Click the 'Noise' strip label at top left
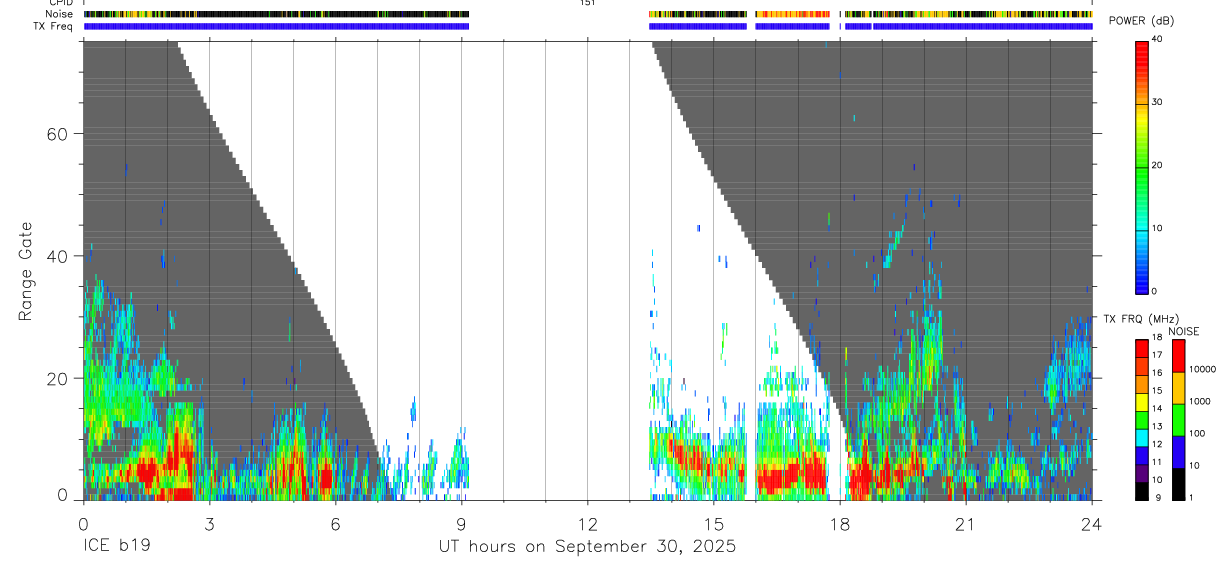Viewport: 1228px width, 567px height. [60, 14]
